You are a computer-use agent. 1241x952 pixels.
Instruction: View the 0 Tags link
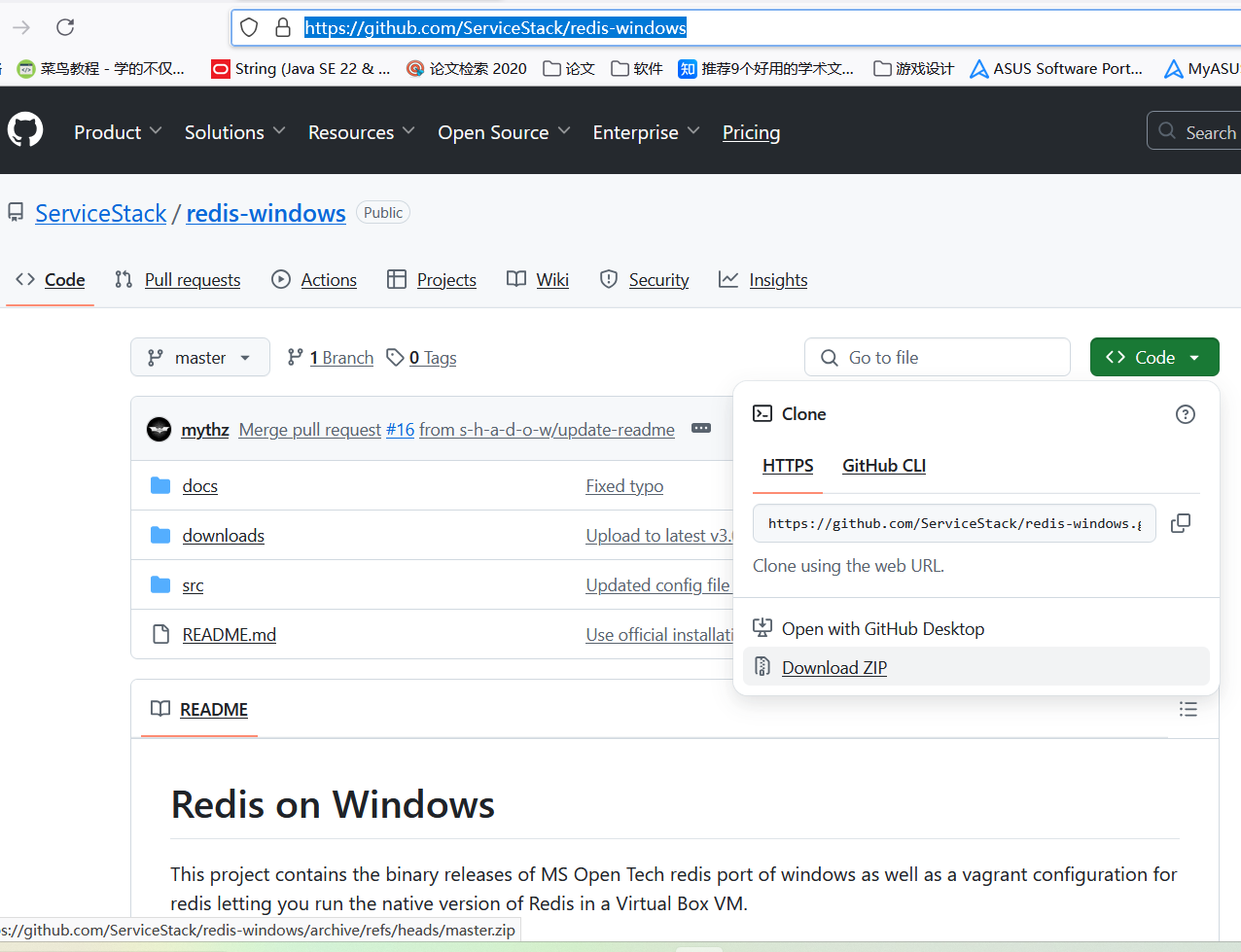point(422,358)
